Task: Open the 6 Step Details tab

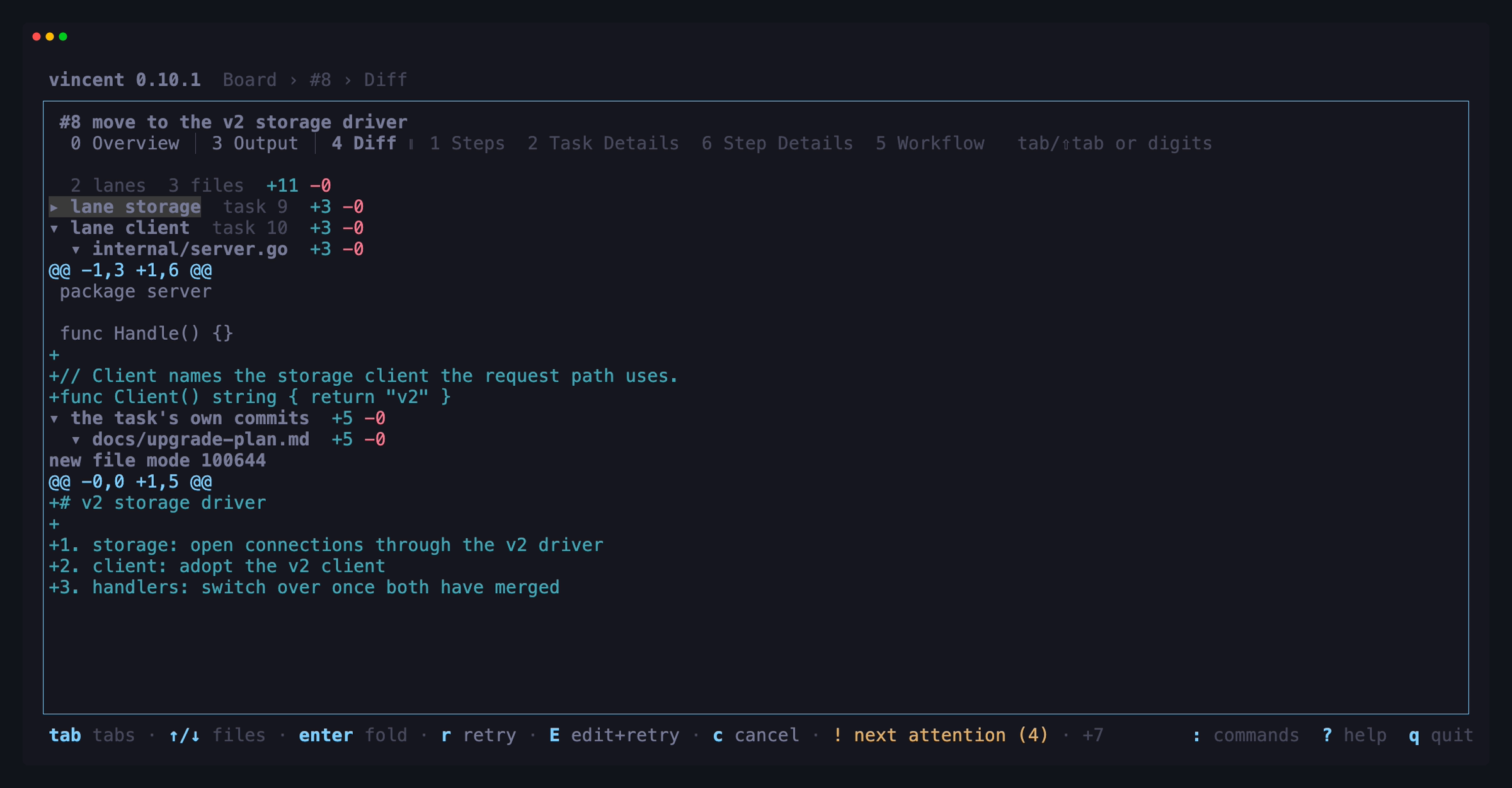Action: click(777, 144)
